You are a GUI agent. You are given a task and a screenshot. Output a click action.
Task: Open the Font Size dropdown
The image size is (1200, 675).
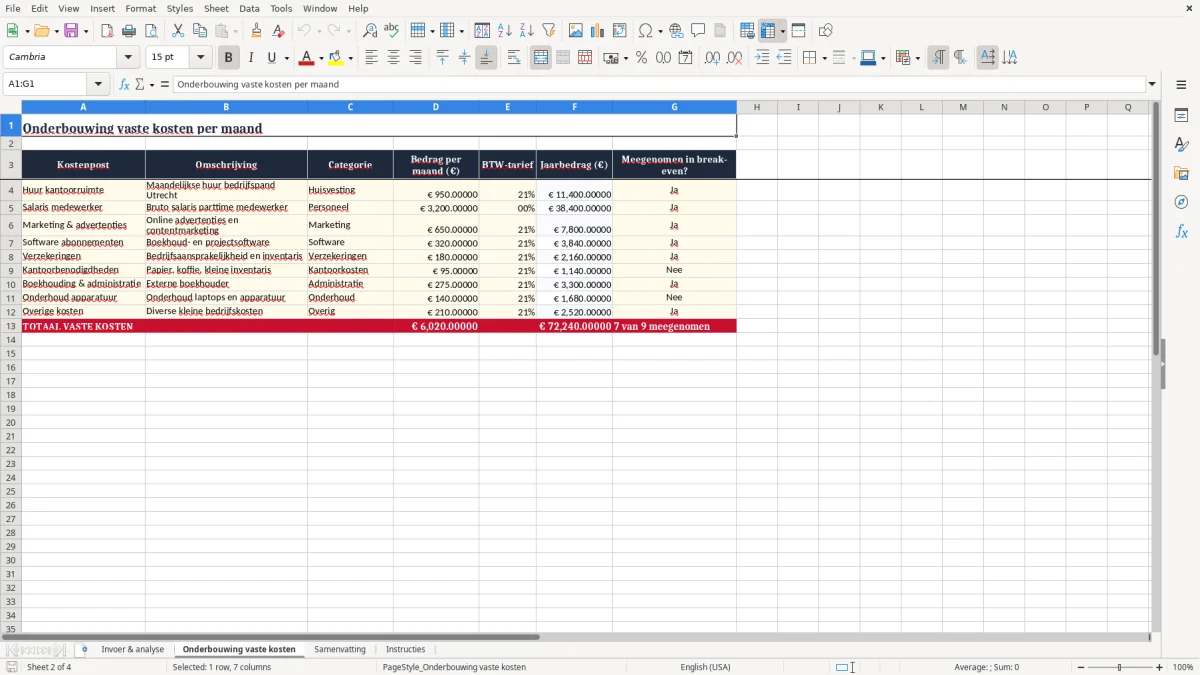tap(200, 57)
